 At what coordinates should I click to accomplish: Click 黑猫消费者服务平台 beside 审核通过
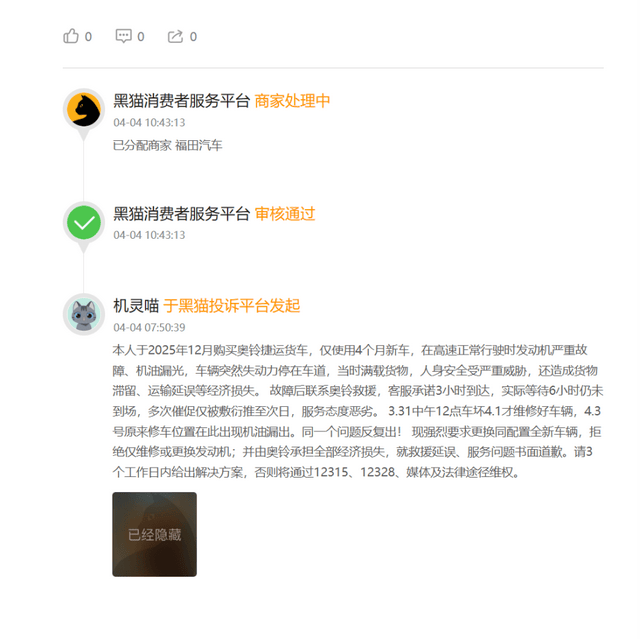click(181, 214)
